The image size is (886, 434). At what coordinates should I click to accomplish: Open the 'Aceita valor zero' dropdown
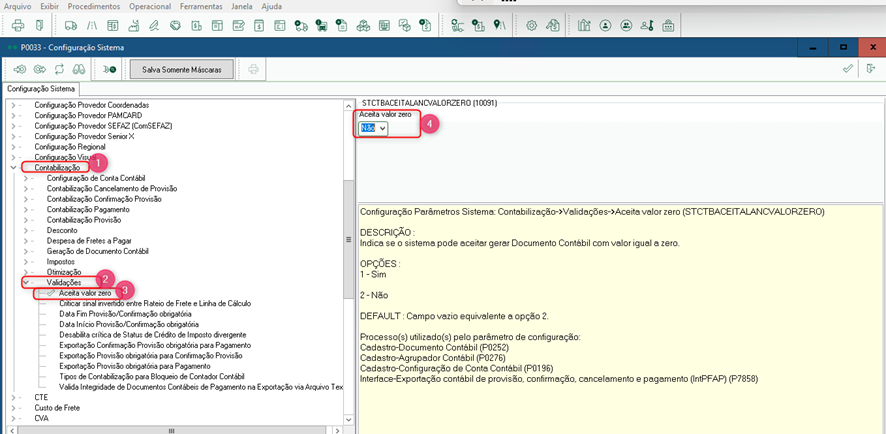coord(382,128)
